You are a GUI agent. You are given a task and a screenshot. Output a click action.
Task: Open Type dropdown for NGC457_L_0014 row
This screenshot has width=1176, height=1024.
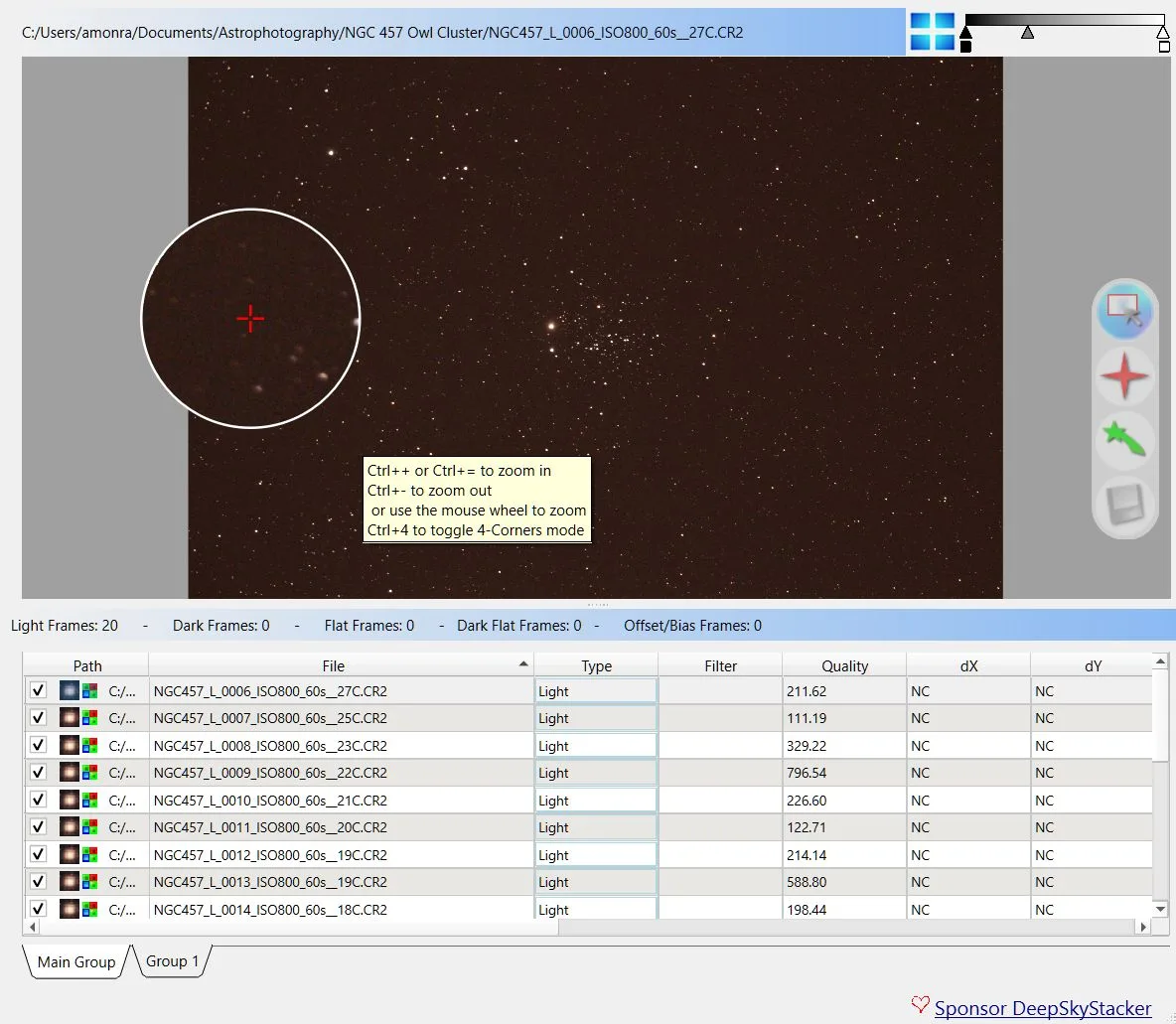596,909
